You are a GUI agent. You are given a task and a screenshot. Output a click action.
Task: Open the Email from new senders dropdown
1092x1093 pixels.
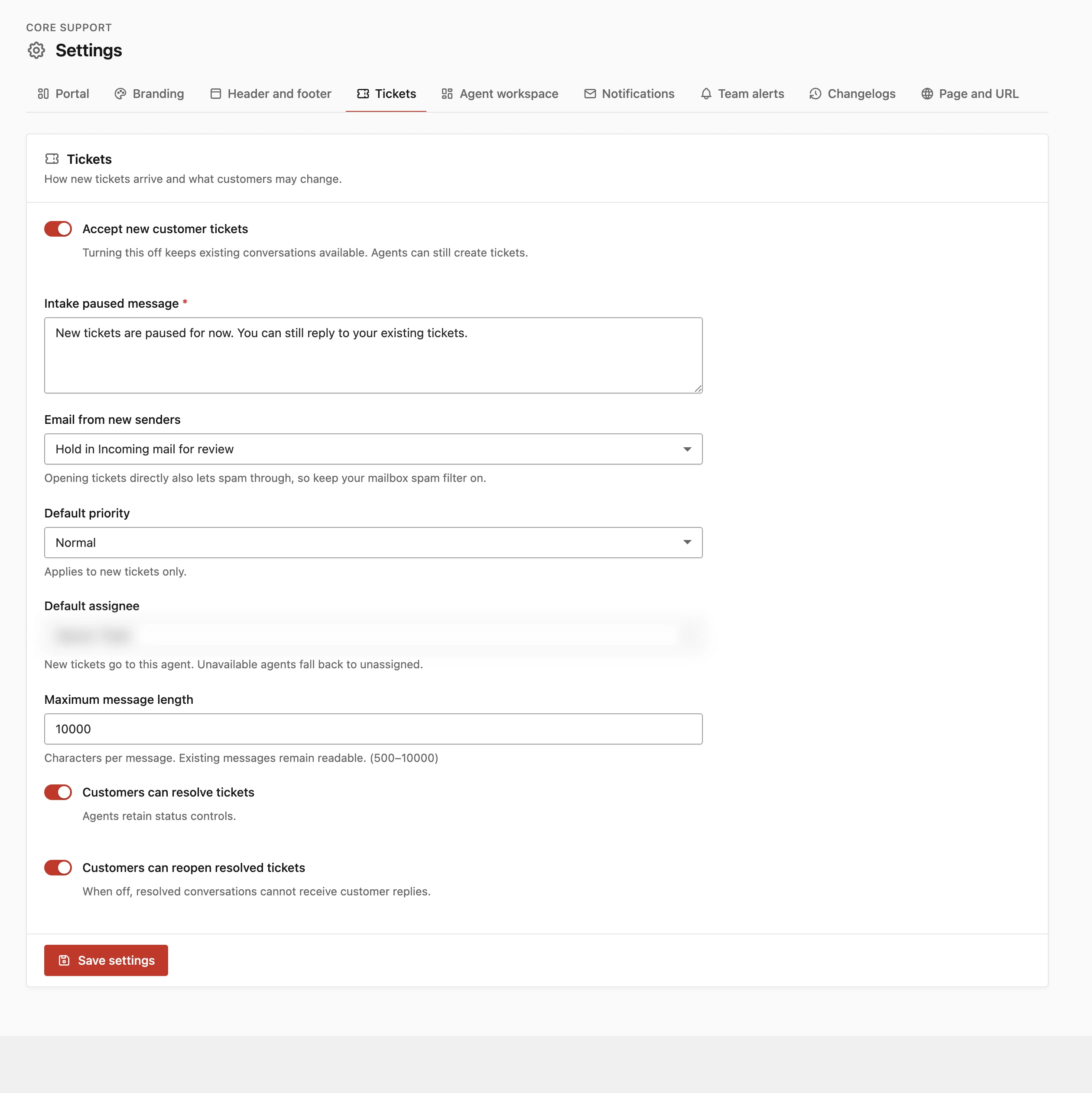[374, 449]
